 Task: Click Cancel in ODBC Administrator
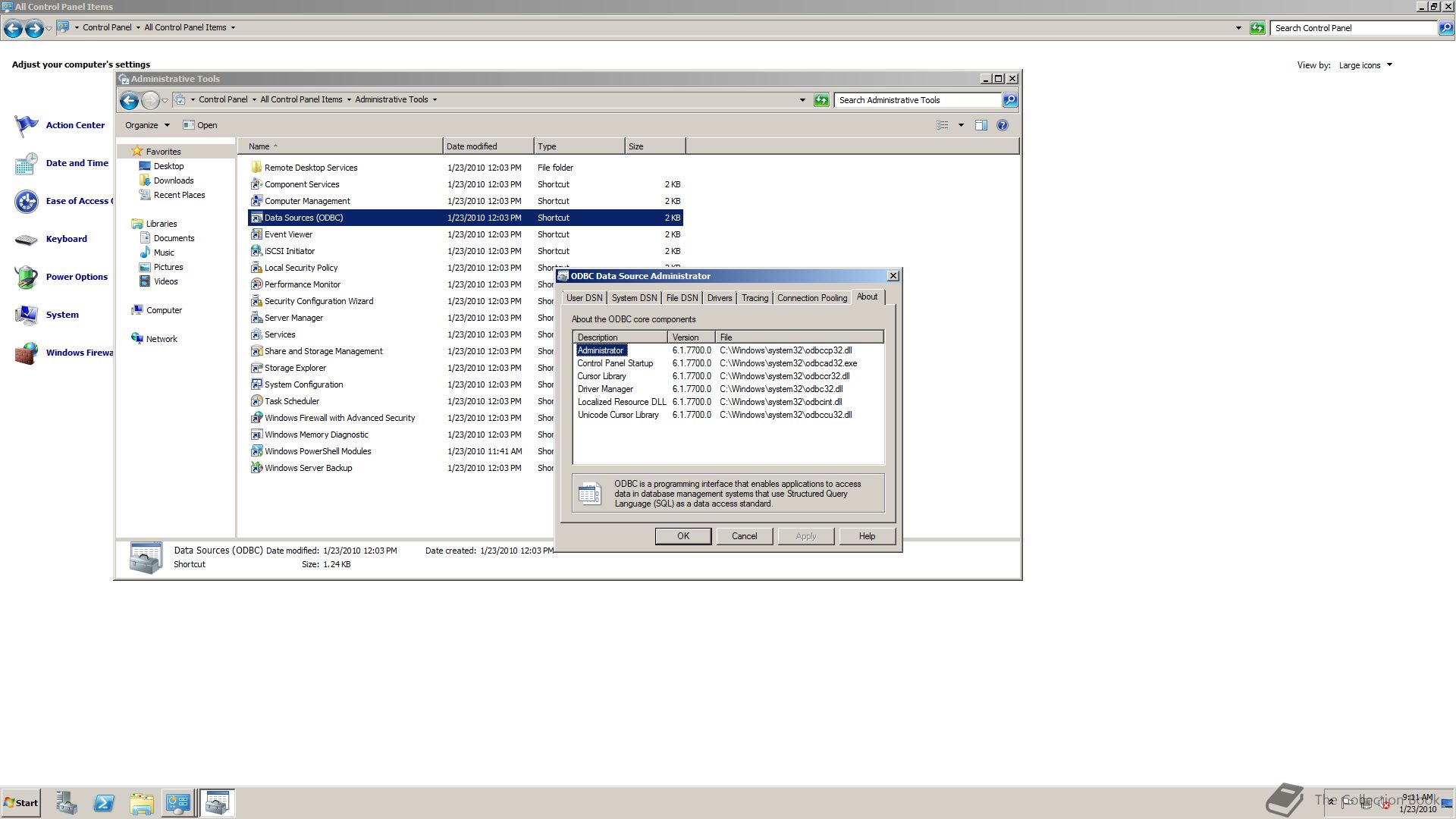(x=744, y=536)
